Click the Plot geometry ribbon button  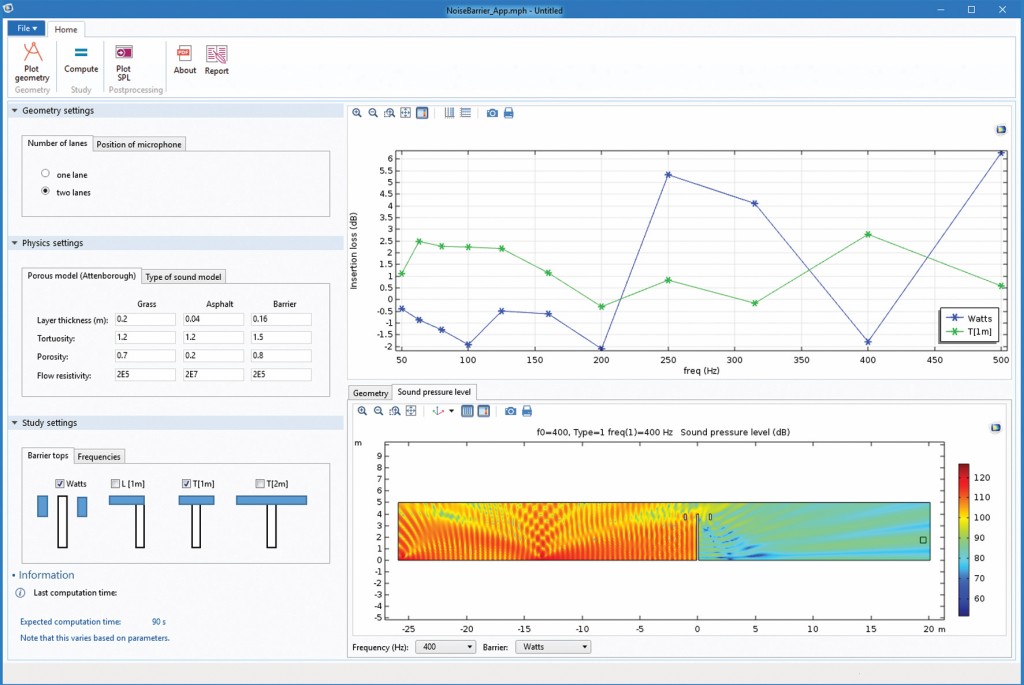point(32,60)
